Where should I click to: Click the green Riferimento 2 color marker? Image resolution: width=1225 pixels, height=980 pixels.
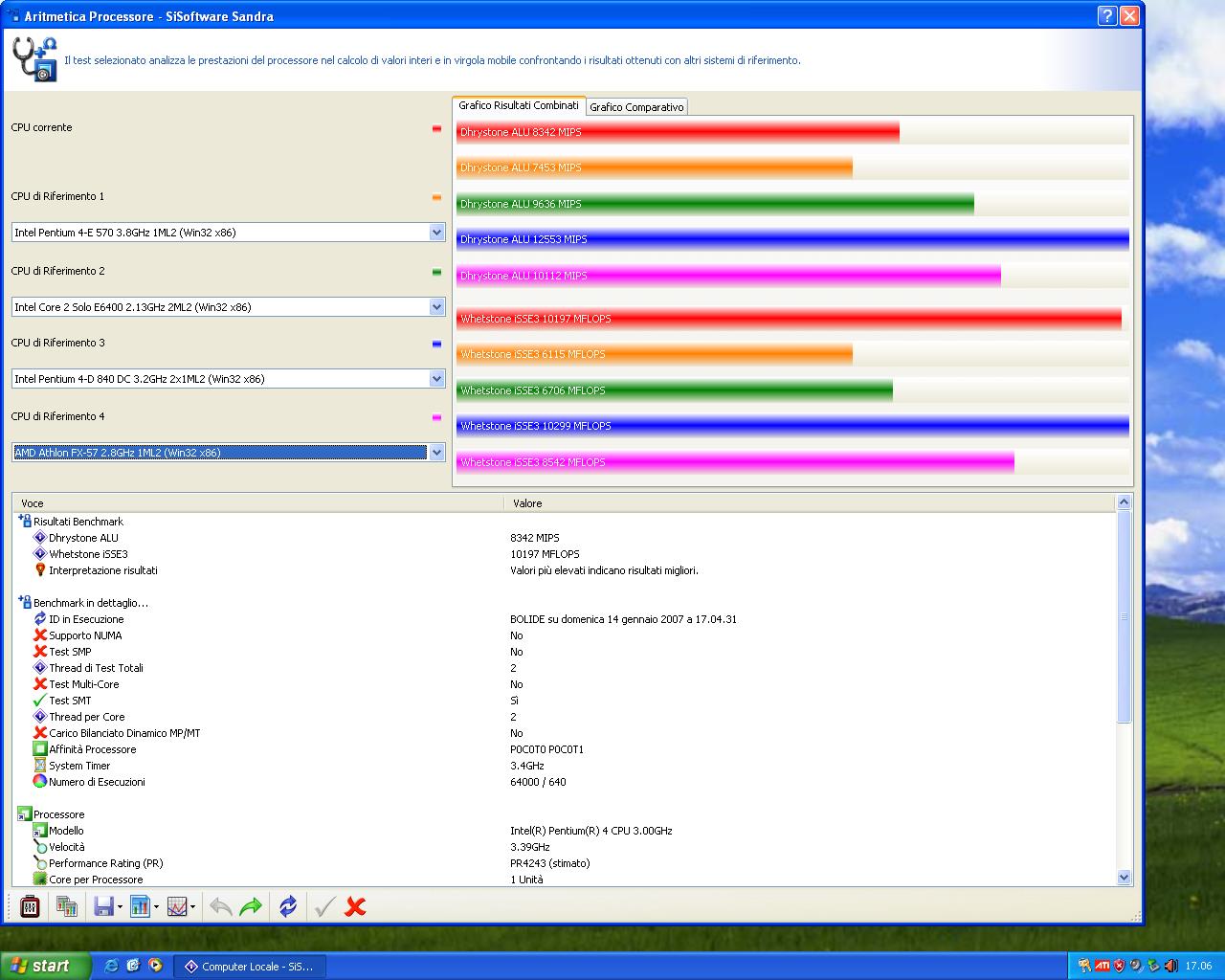coord(437,272)
